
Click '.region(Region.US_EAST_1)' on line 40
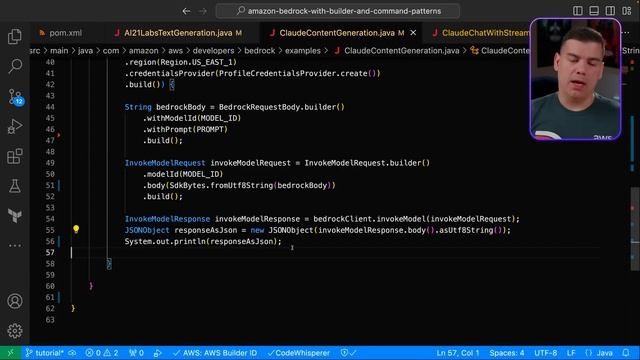[x=181, y=62]
